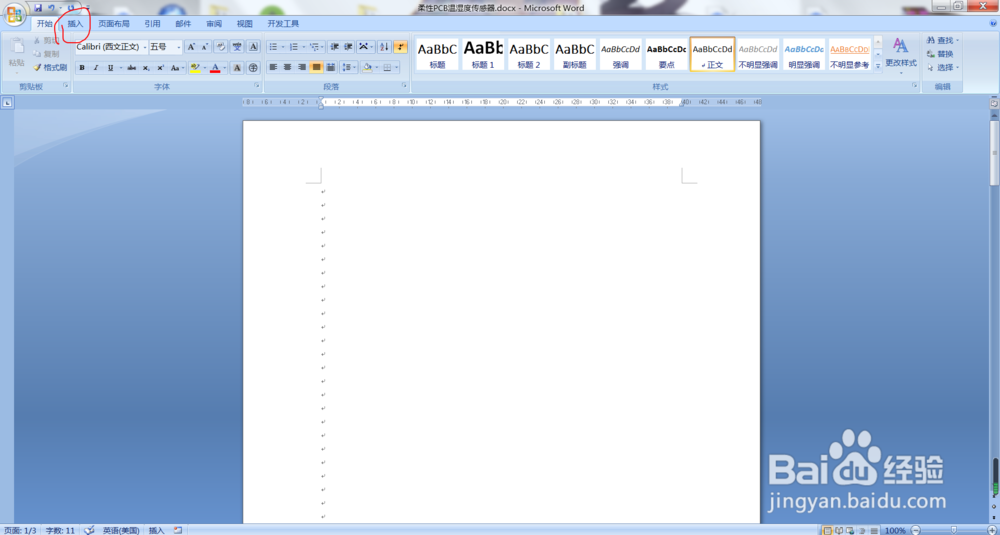Click the 查找 find button
Image resolution: width=1000 pixels, height=535 pixels.
pyautogui.click(x=943, y=40)
